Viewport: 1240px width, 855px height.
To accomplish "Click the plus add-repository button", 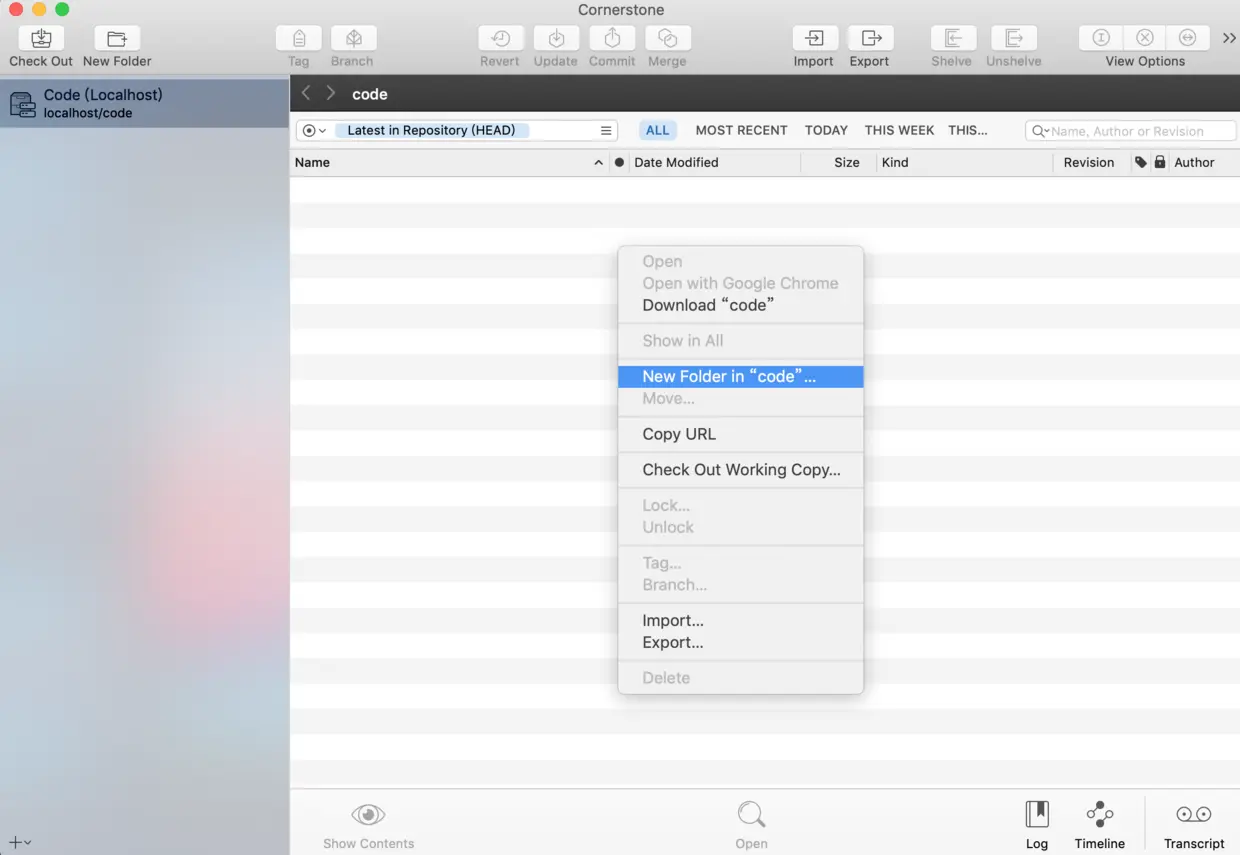I will point(20,842).
